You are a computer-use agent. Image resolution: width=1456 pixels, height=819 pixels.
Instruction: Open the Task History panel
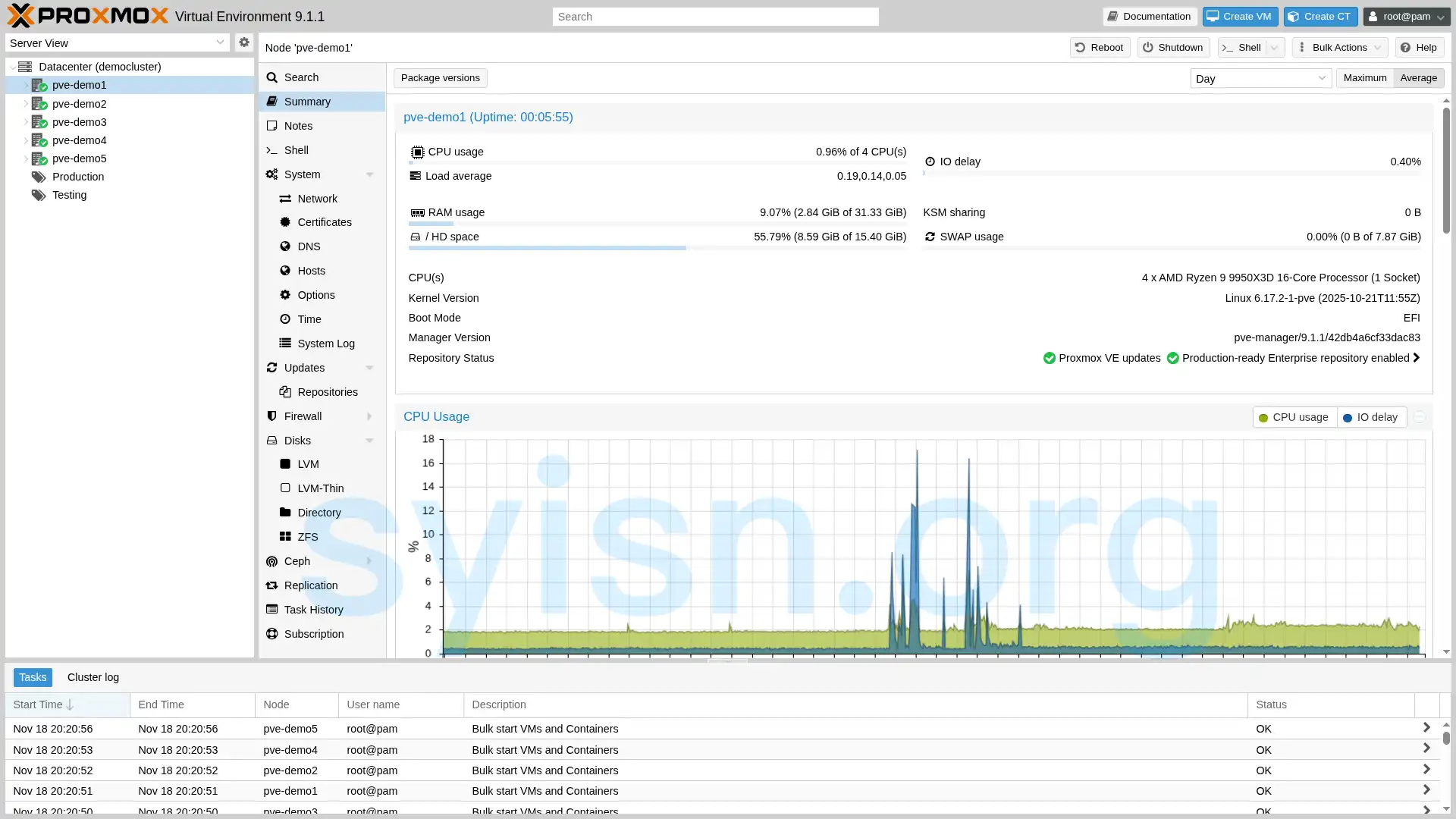coord(313,609)
